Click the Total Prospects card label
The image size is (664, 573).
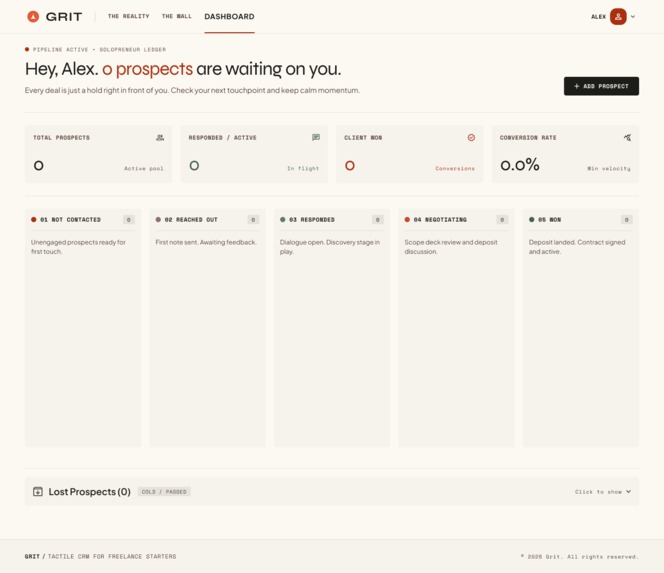(x=61, y=138)
